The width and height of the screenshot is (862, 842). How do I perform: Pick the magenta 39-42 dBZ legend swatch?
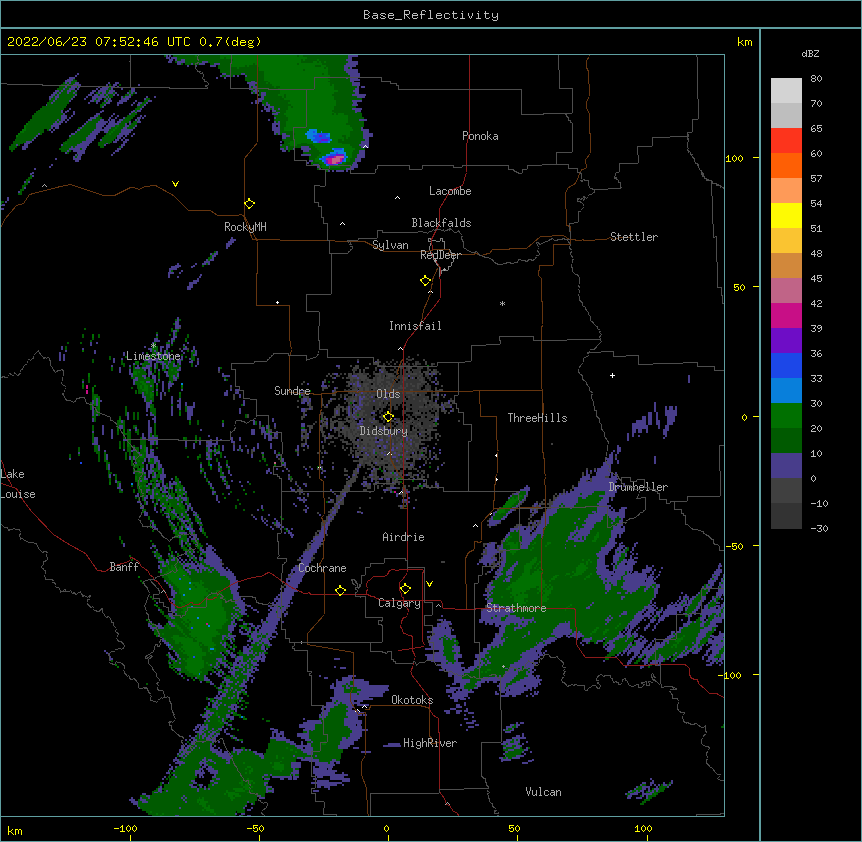pyautogui.click(x=786, y=315)
